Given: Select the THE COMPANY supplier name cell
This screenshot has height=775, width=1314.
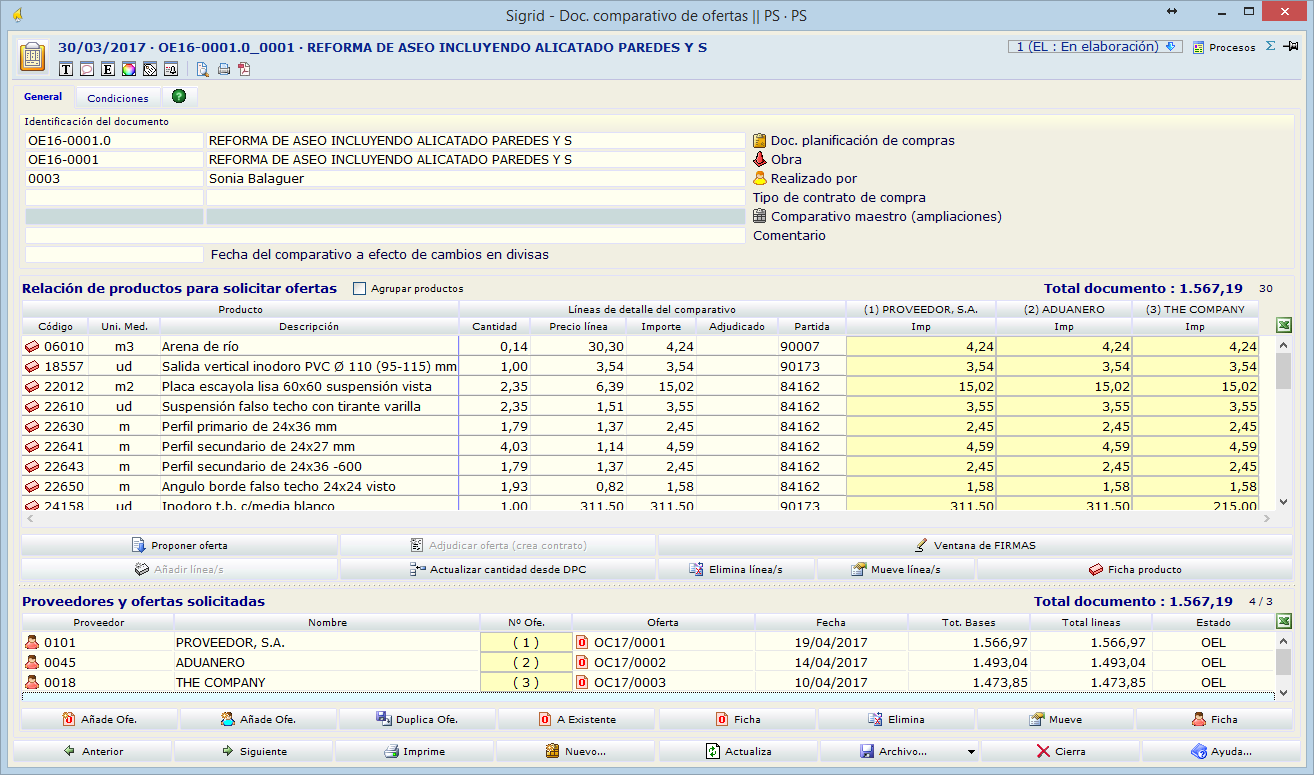Looking at the screenshot, I should [326, 682].
